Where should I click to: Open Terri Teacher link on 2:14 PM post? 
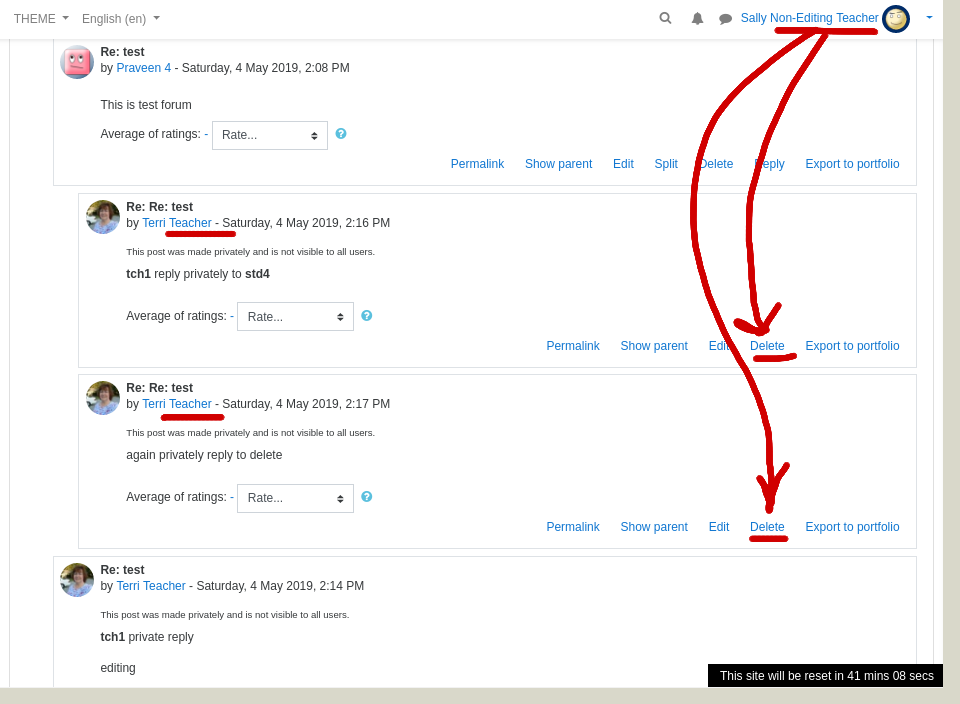click(x=151, y=586)
